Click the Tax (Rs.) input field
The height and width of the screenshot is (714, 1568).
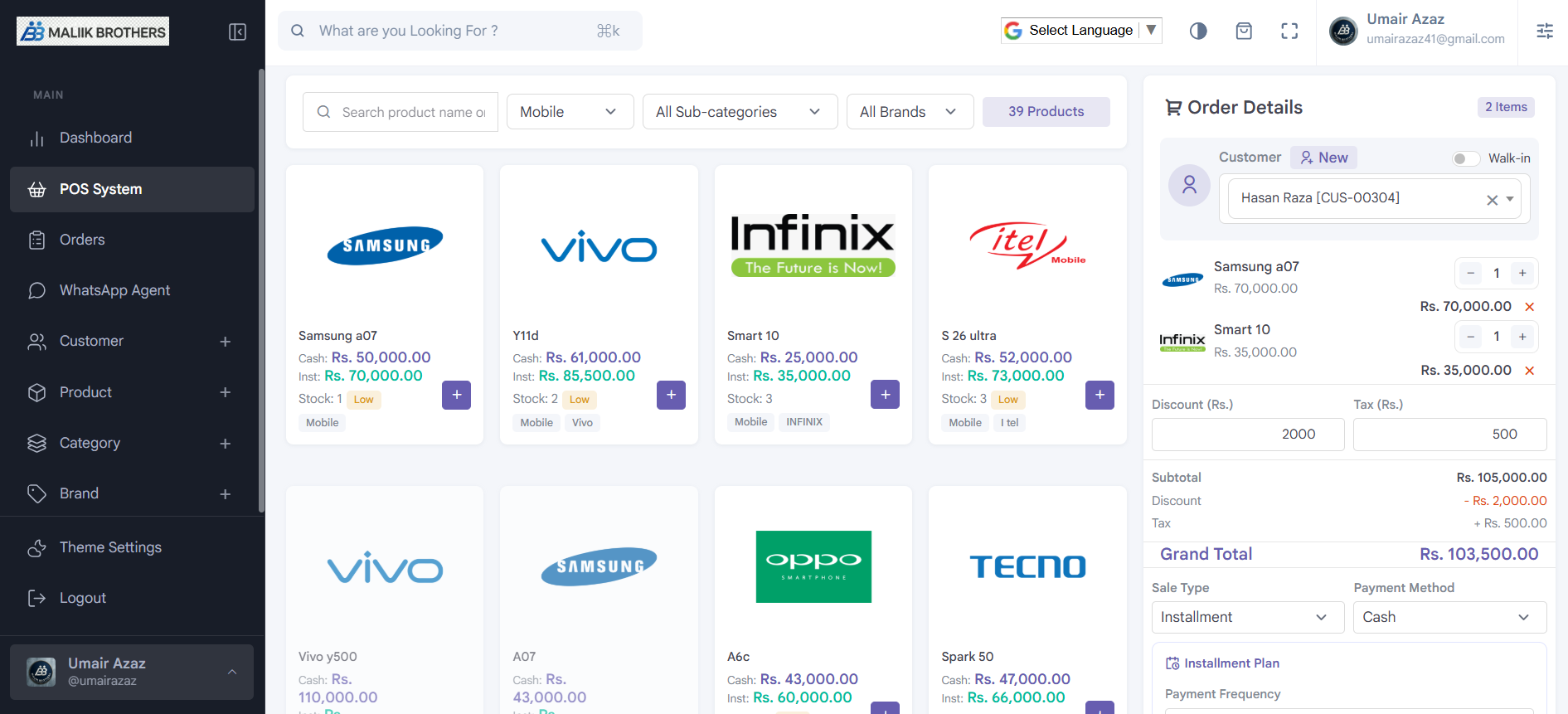pos(1449,435)
